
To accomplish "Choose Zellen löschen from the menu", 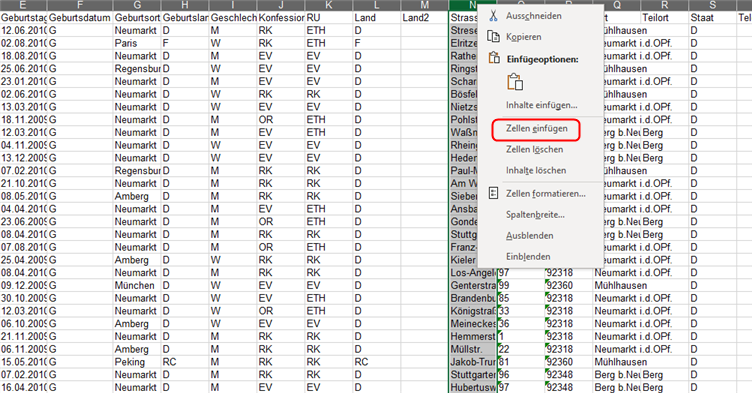I will (534, 150).
